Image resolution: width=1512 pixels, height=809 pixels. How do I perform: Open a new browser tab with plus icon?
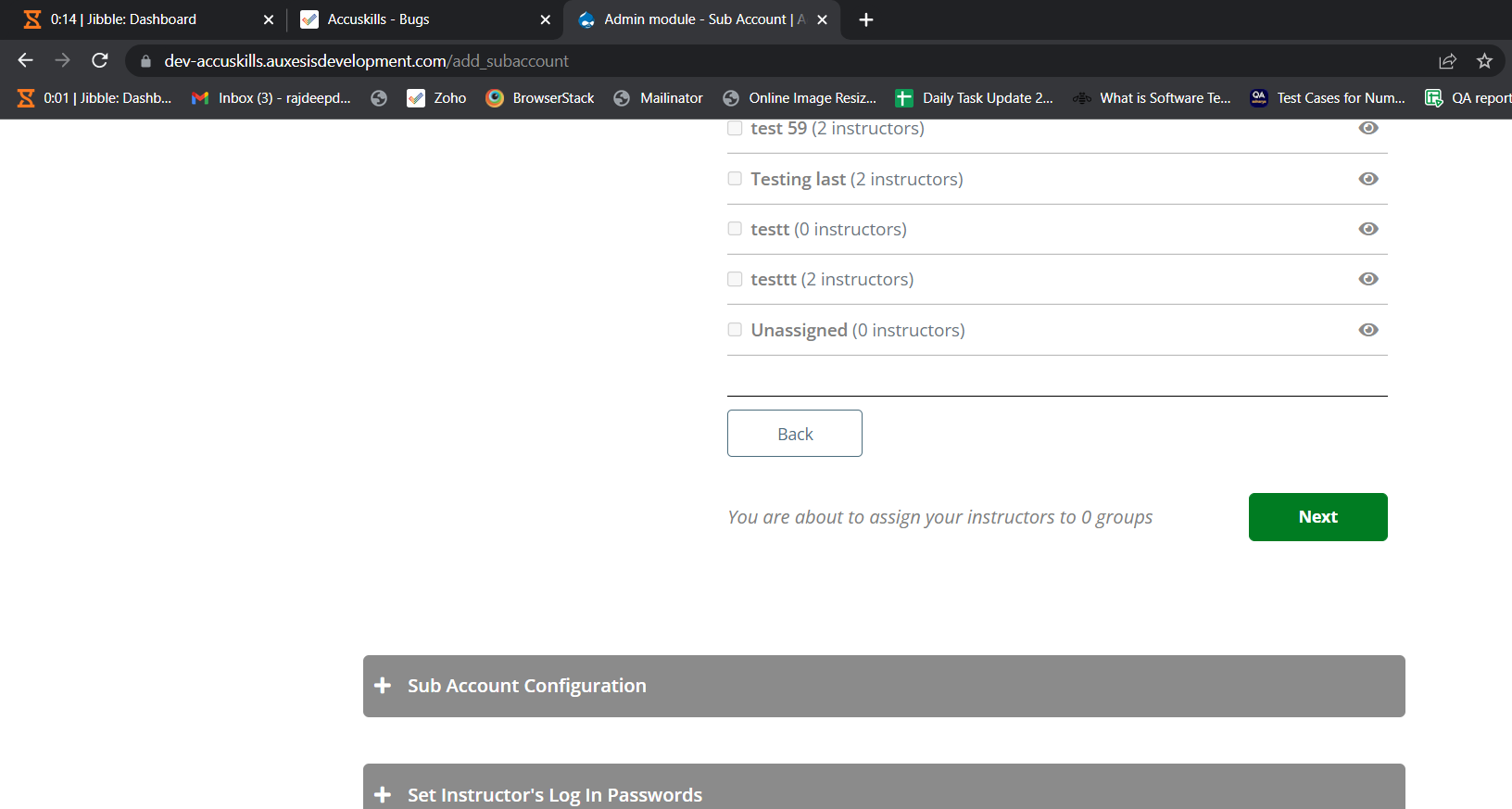[x=866, y=19]
